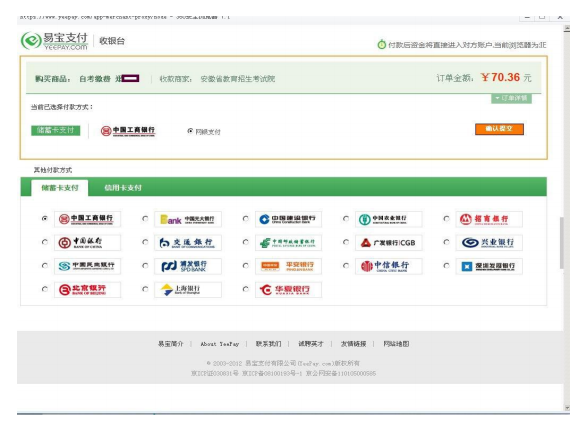Click ICBC bank logo in bank grid
The height and width of the screenshot is (434, 579).
pos(88,219)
